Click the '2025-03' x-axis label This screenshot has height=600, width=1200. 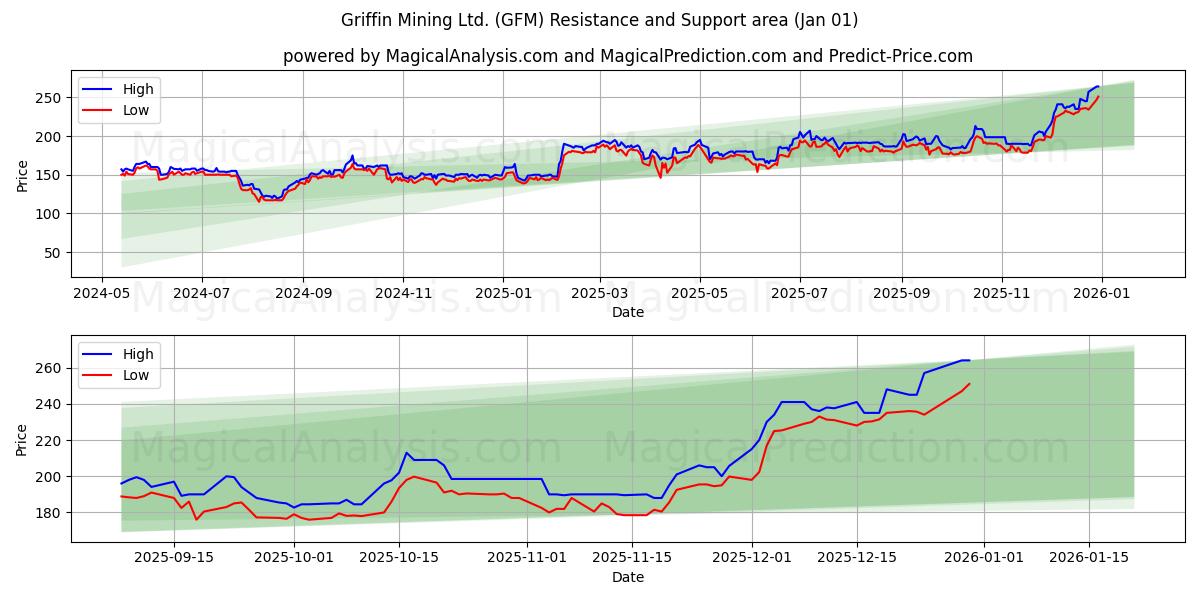(600, 295)
